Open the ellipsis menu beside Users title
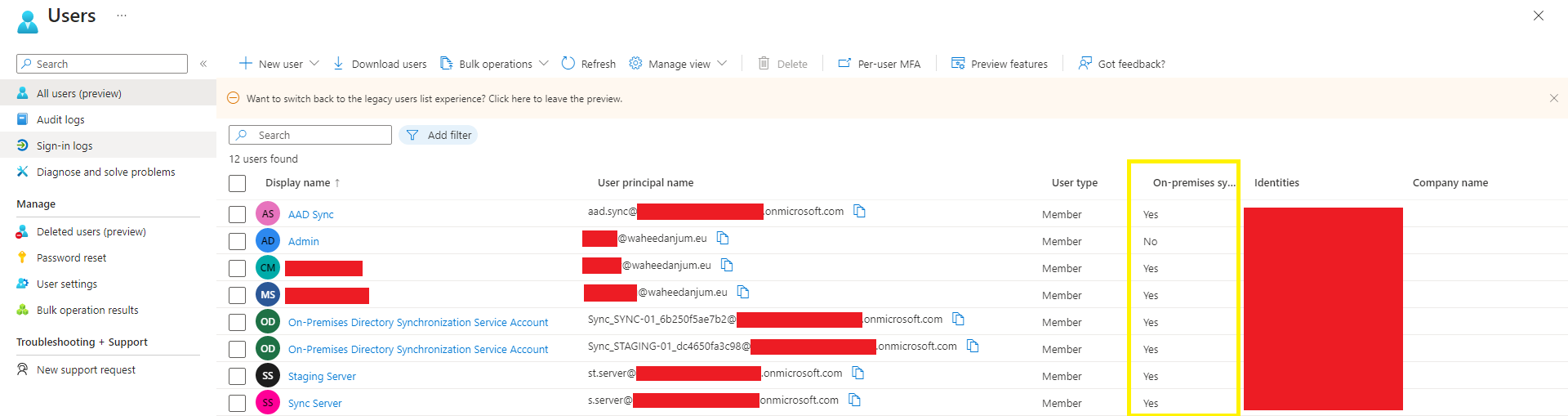The height and width of the screenshot is (416, 1568). [x=122, y=16]
